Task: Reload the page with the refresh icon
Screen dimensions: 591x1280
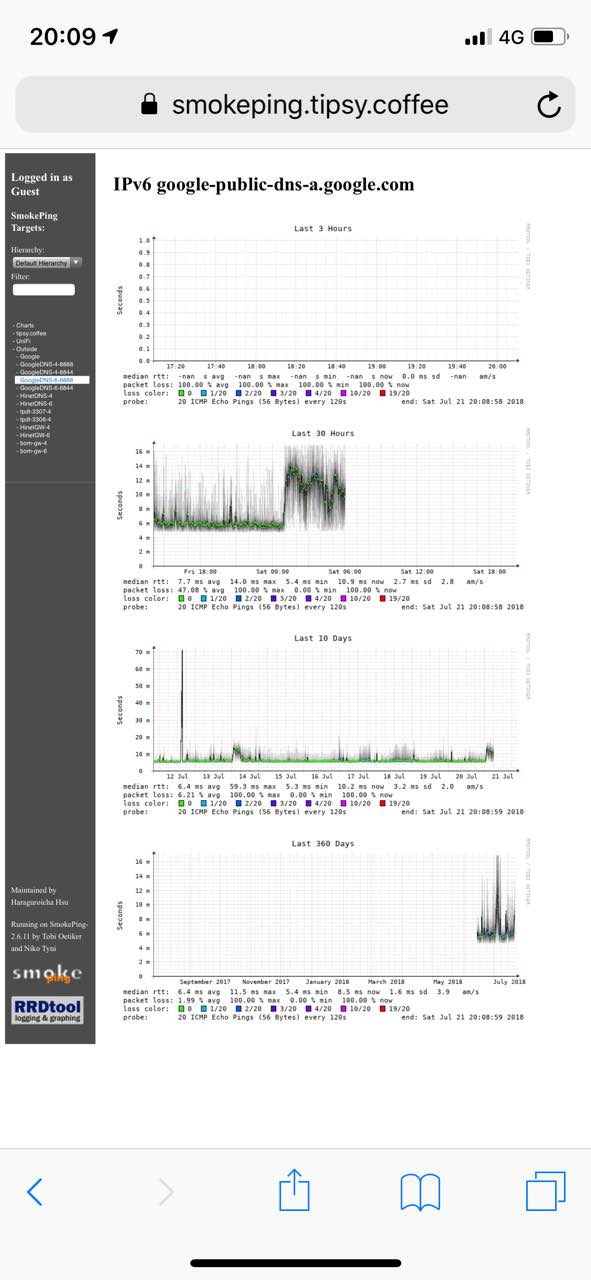Action: (x=549, y=105)
